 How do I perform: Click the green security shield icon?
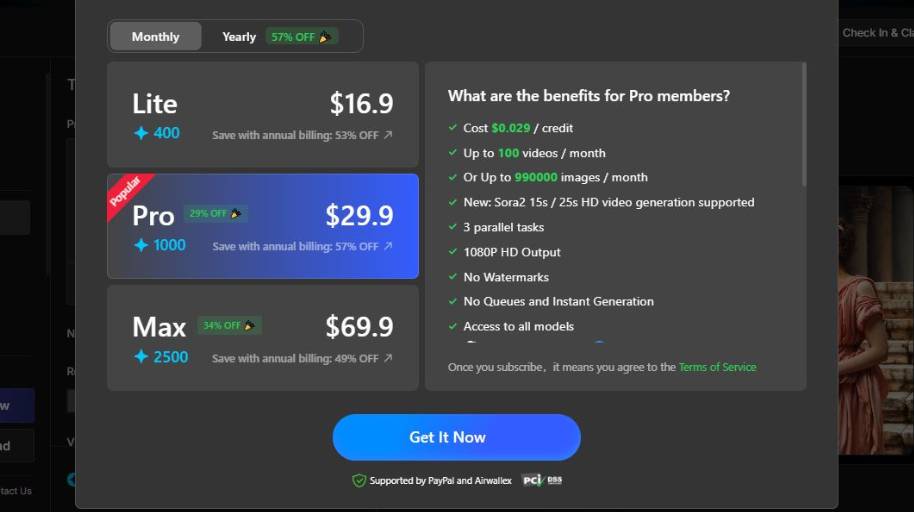tap(359, 481)
